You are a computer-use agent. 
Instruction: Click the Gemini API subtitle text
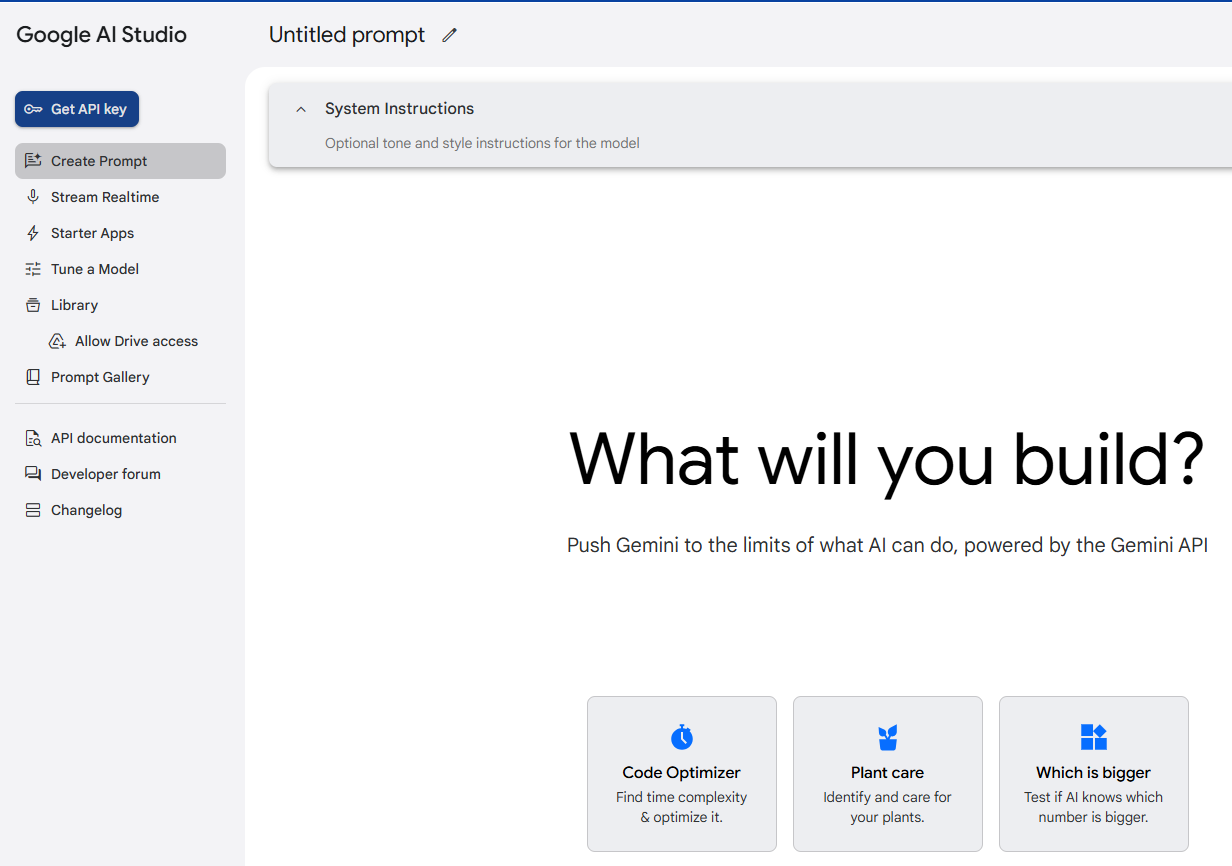[887, 545]
